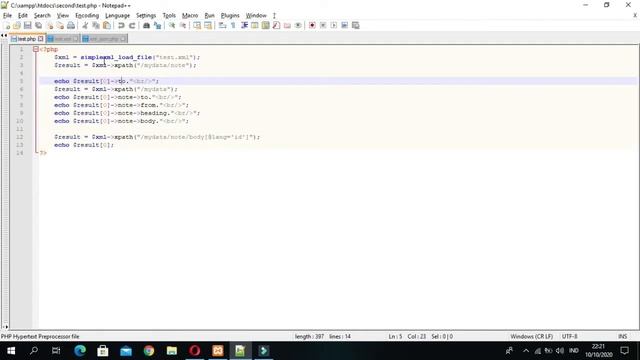Viewport: 640px width, 360px height.
Task: Toggle Show All Characters pilcrow icon
Action: [x=233, y=25]
